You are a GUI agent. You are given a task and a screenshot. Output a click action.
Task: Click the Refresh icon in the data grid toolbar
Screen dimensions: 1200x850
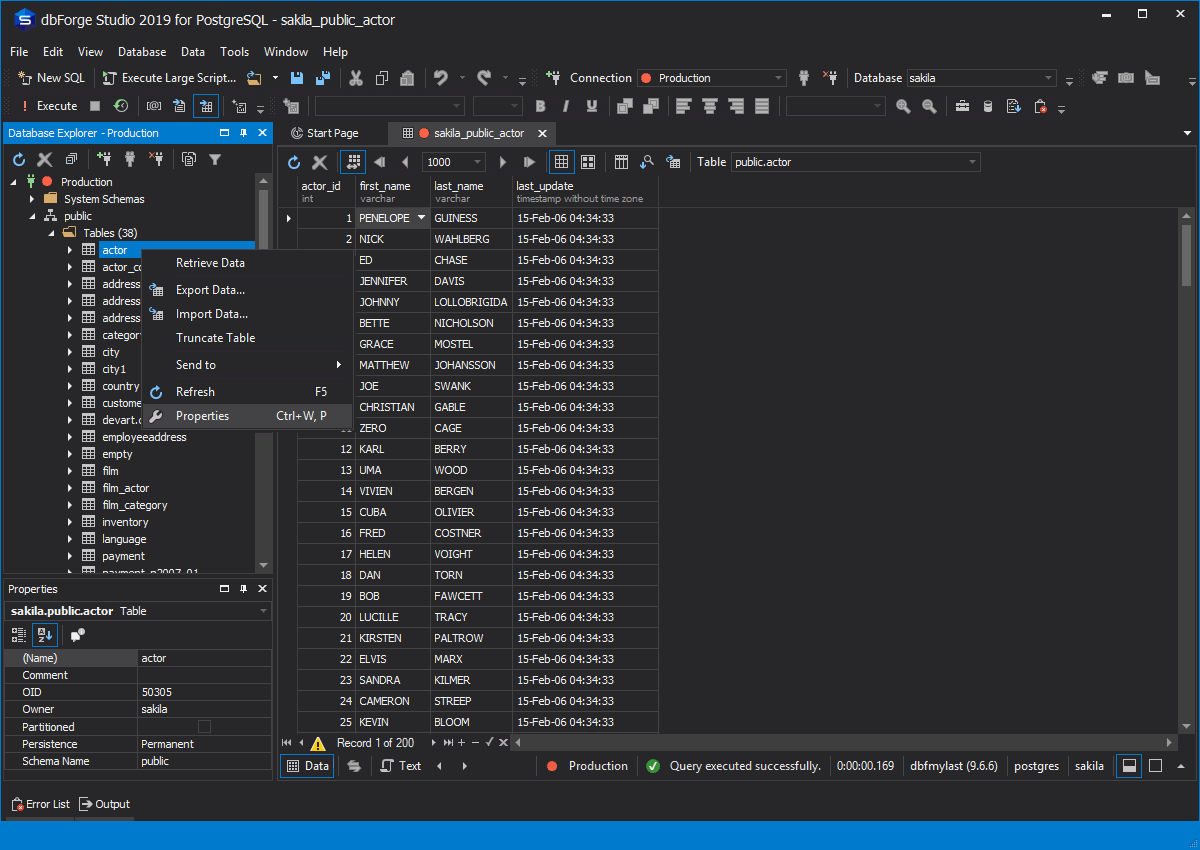293,161
